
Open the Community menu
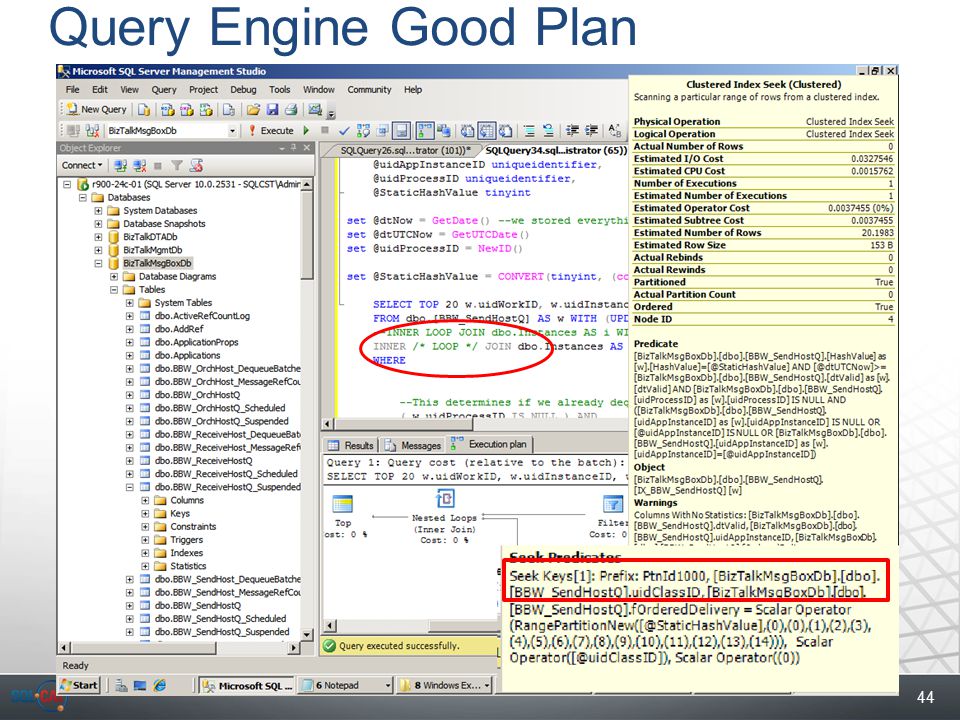pos(369,89)
